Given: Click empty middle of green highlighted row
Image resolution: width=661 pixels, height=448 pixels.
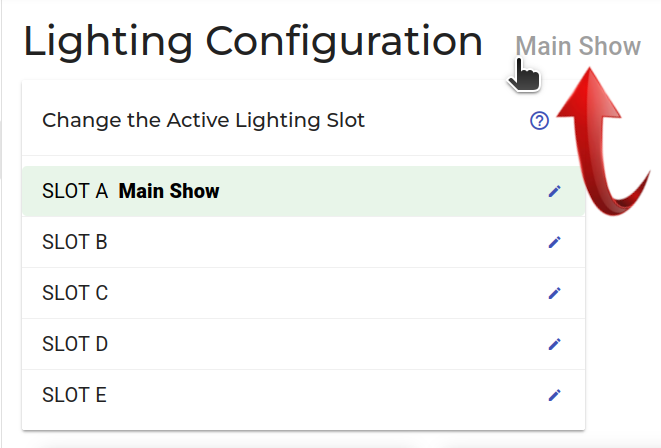Looking at the screenshot, I should click(380, 191).
